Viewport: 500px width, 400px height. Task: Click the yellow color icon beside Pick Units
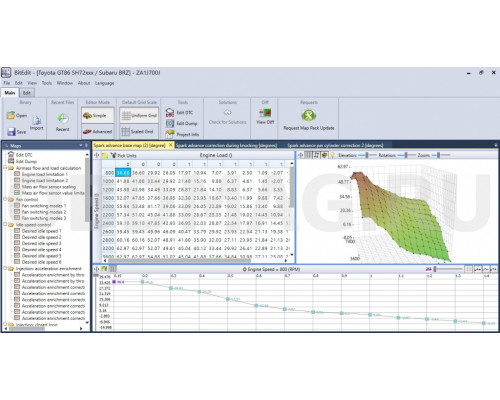(x=105, y=155)
